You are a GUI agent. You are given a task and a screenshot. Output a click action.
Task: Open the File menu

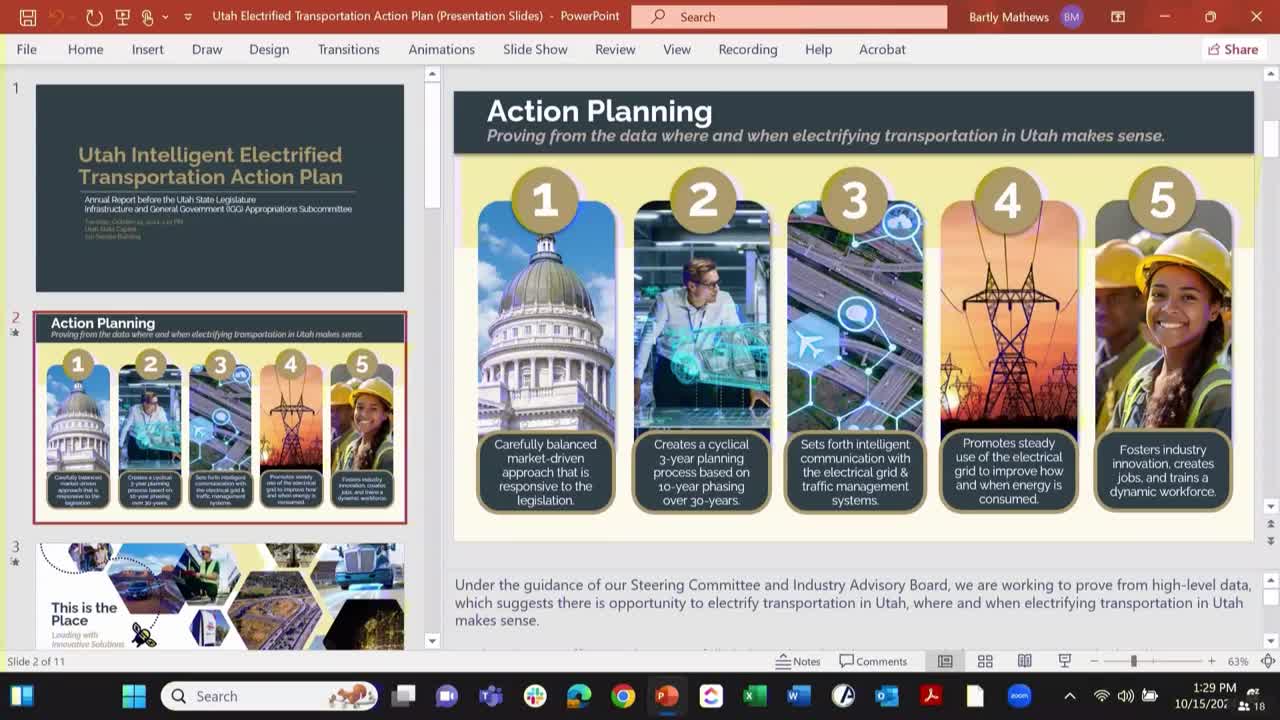tap(27, 49)
